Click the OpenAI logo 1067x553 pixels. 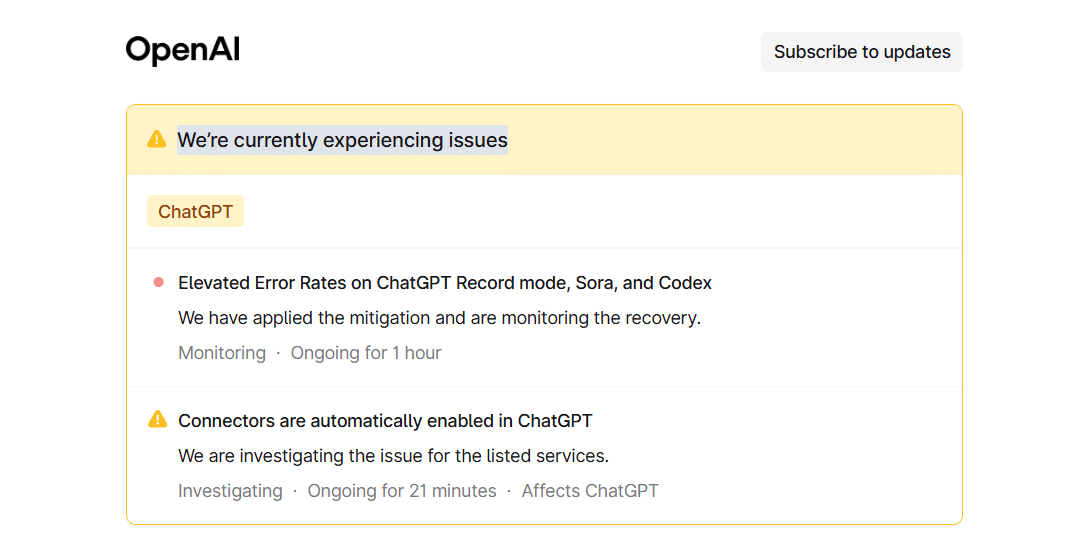[x=183, y=51]
